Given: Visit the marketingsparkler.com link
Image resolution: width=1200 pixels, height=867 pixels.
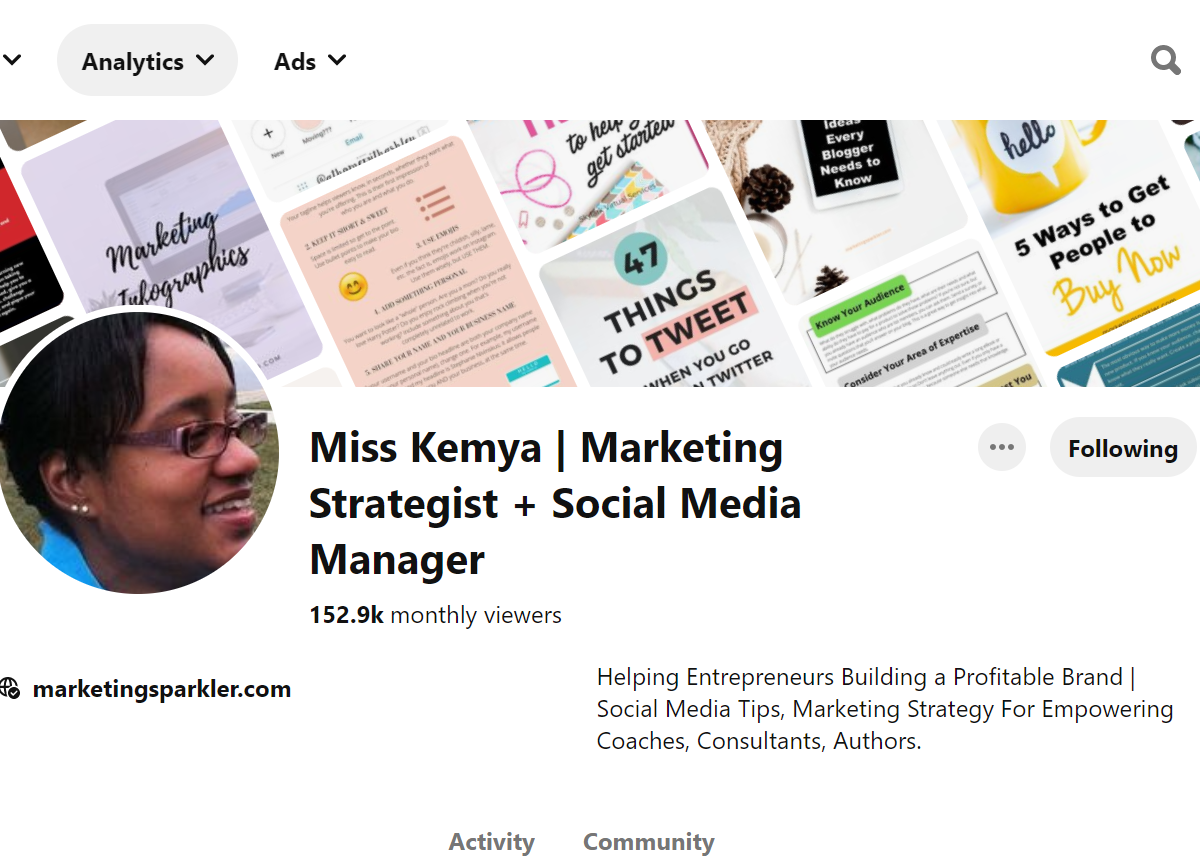Looking at the screenshot, I should pos(161,689).
